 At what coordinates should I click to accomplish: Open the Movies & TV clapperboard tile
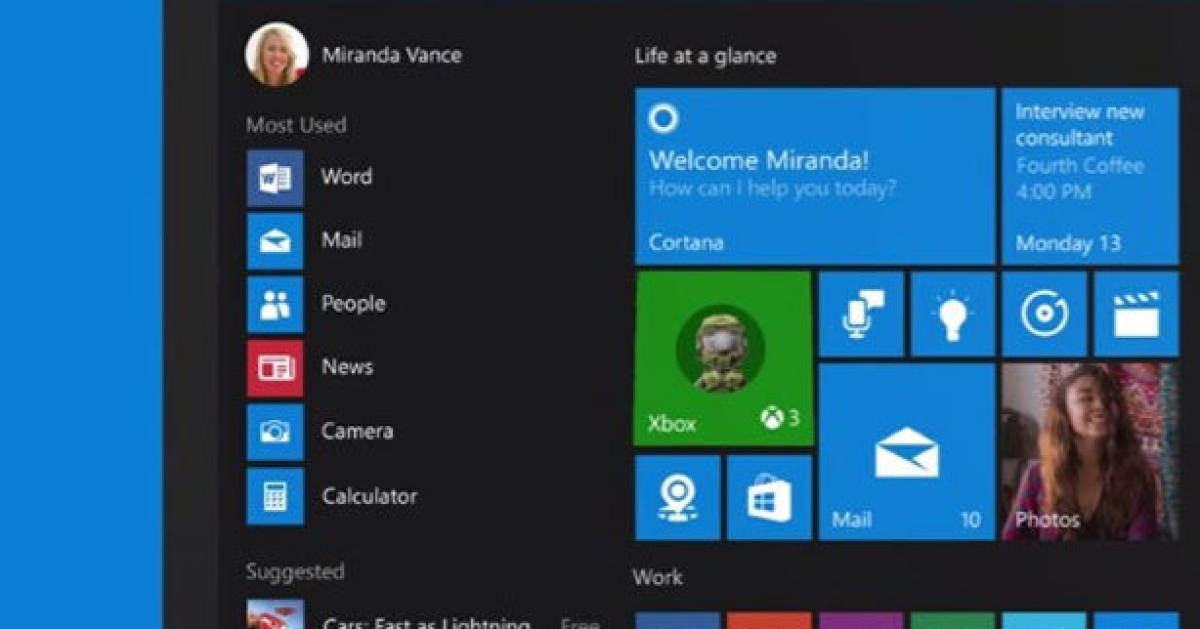(x=1135, y=314)
